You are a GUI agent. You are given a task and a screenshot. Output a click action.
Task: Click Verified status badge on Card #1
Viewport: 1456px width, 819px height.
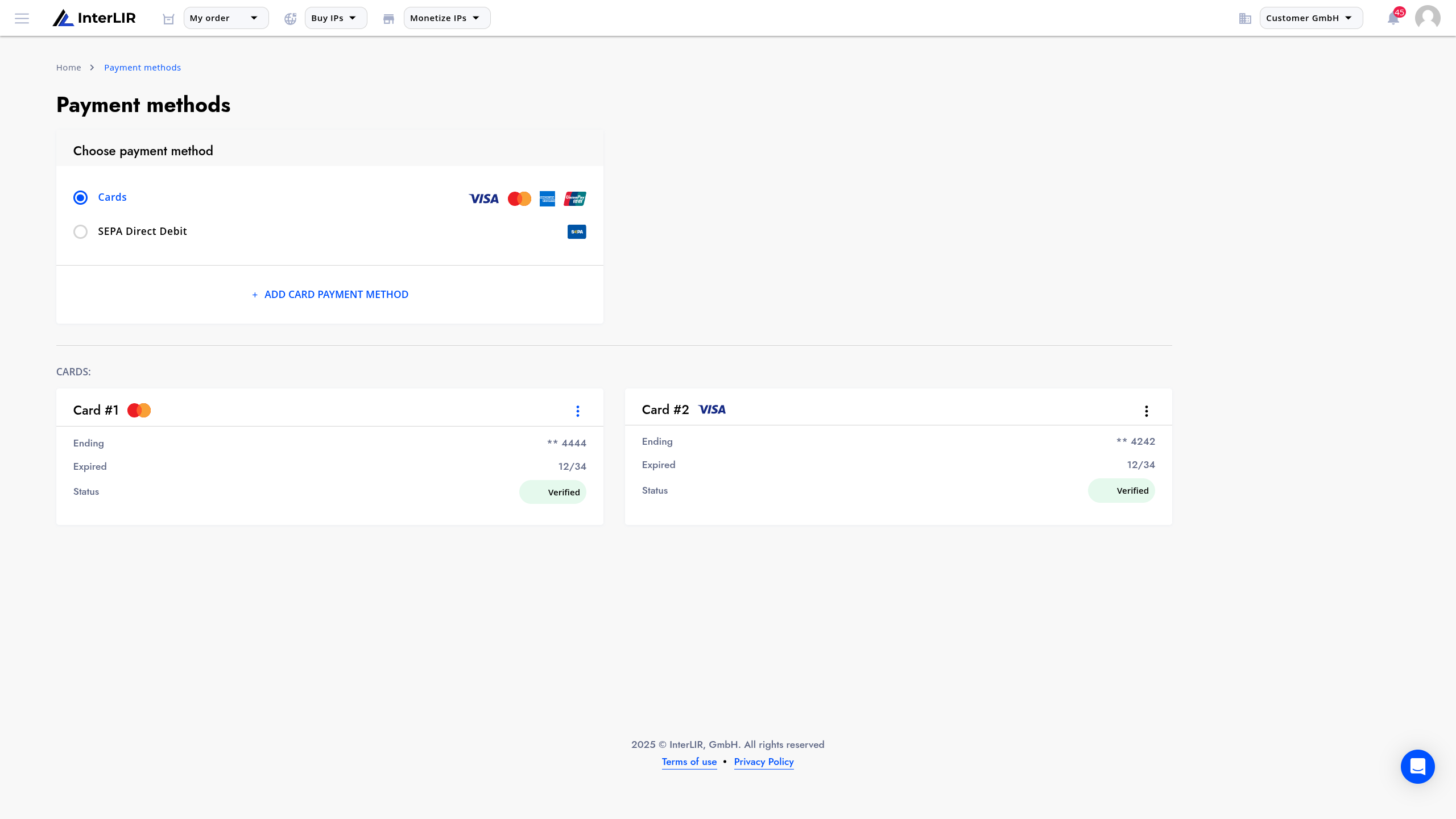[x=553, y=492]
